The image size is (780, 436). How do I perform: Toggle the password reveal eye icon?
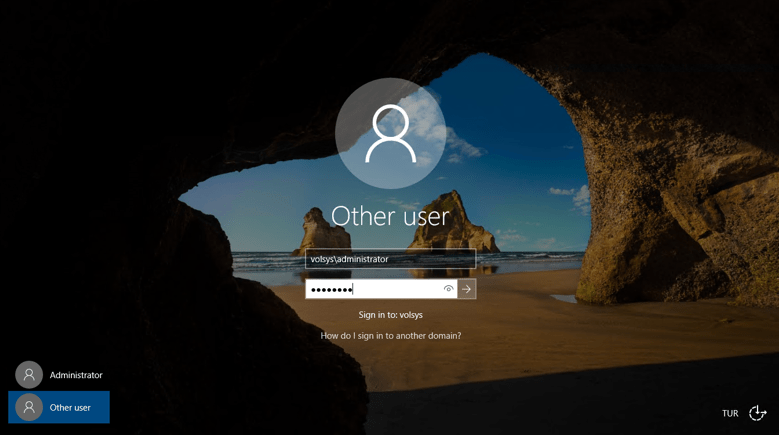pos(448,289)
